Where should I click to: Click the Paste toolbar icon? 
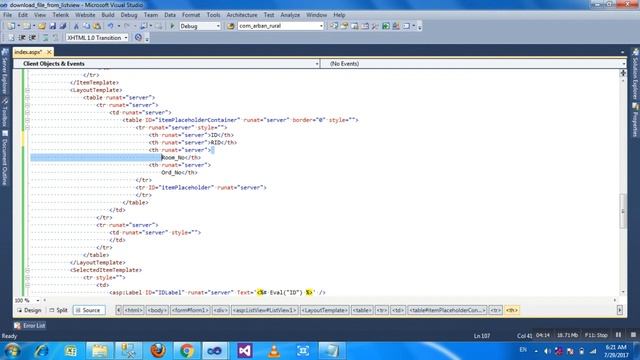pyautogui.click(x=97, y=26)
